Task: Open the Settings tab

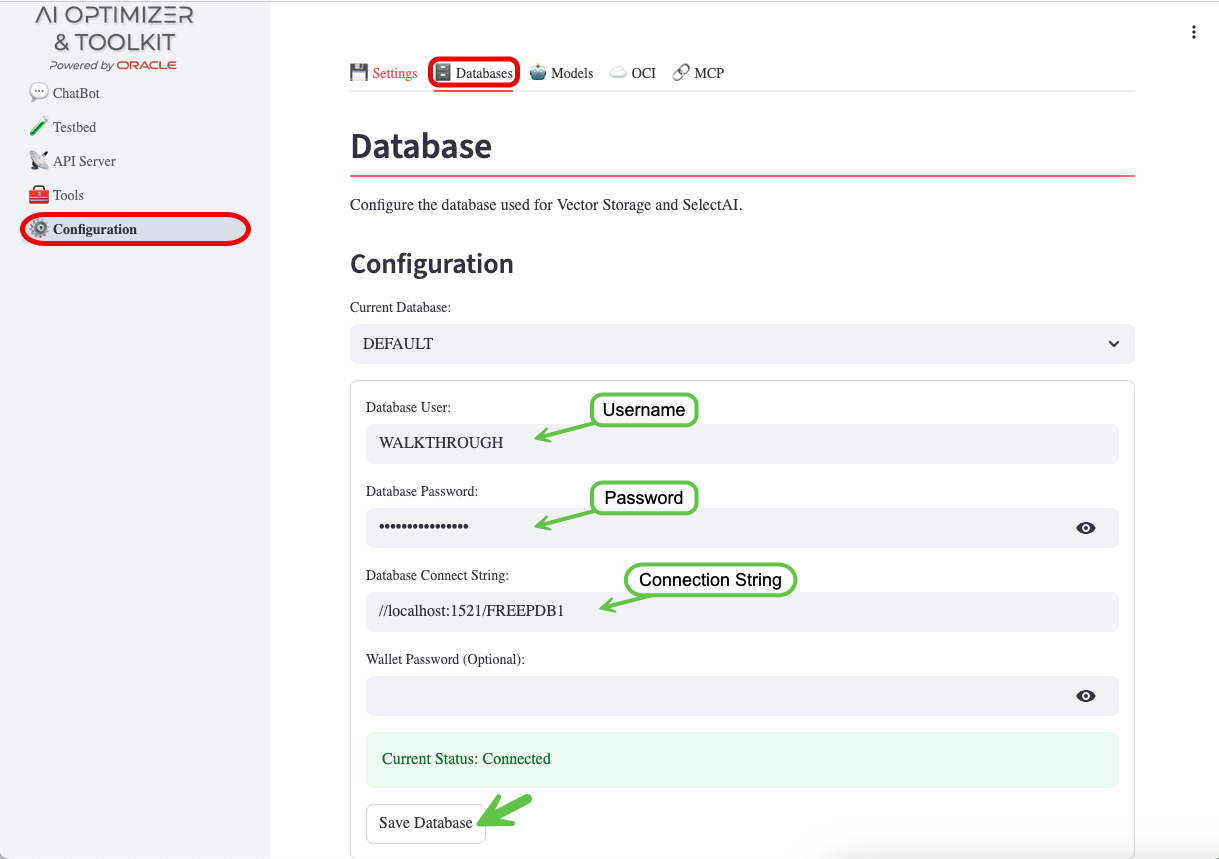Action: click(394, 72)
